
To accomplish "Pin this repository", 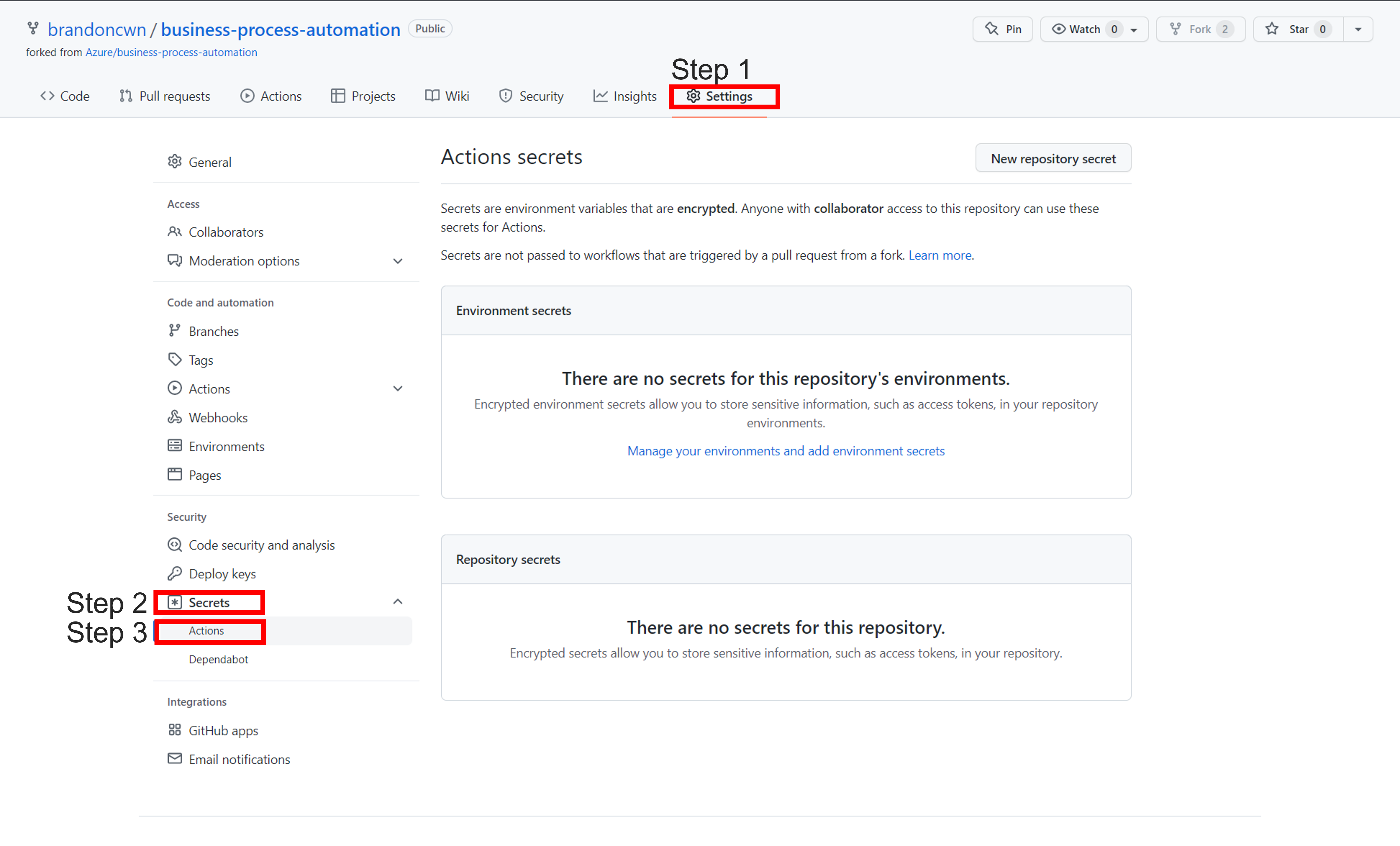I will [1002, 29].
